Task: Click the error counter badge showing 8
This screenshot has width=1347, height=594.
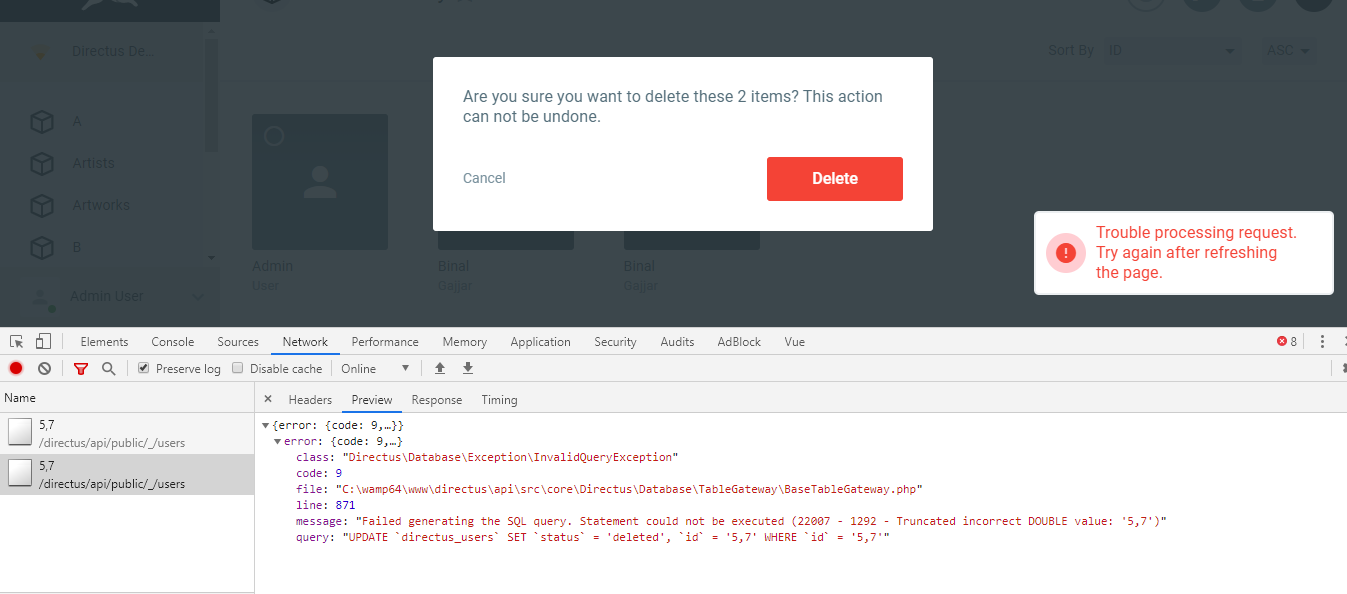Action: pos(1285,341)
